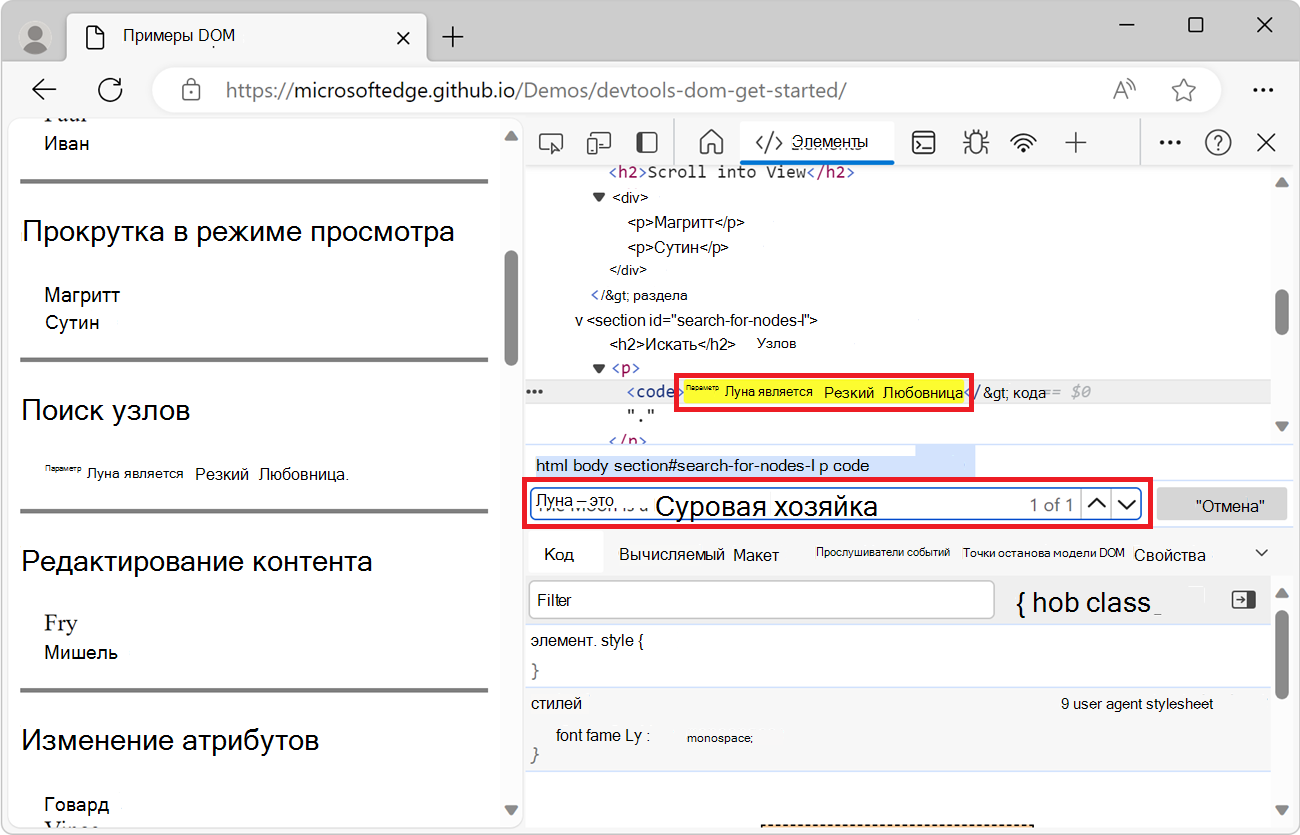Add page to favorites with the star icon
The width and height of the screenshot is (1300, 835).
[1183, 89]
